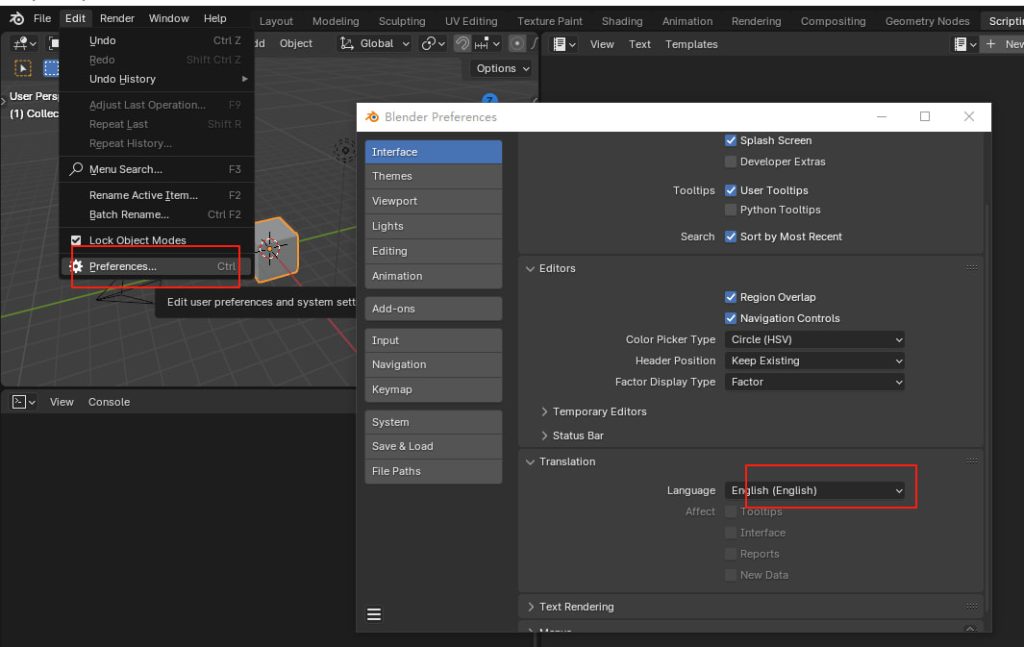
Task: Open the viewport Options dropdown
Action: (502, 68)
